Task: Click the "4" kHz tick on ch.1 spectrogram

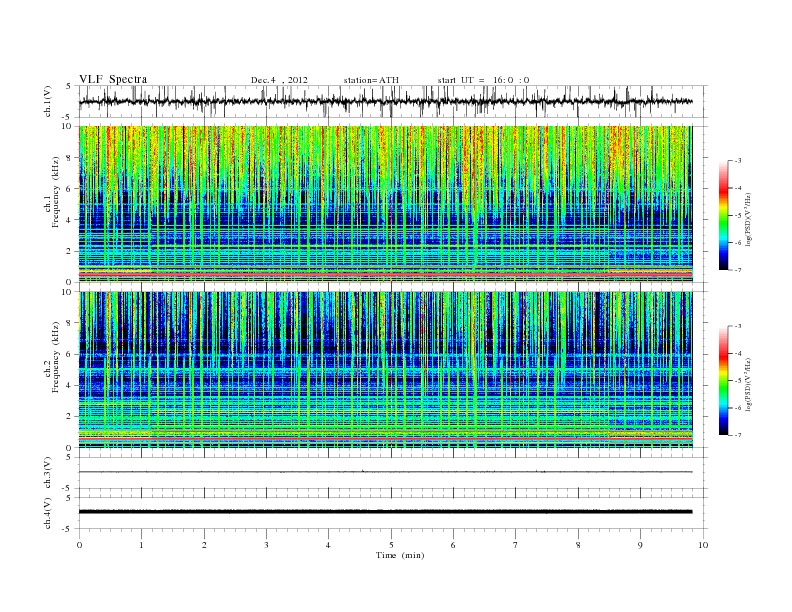Action: pos(69,220)
